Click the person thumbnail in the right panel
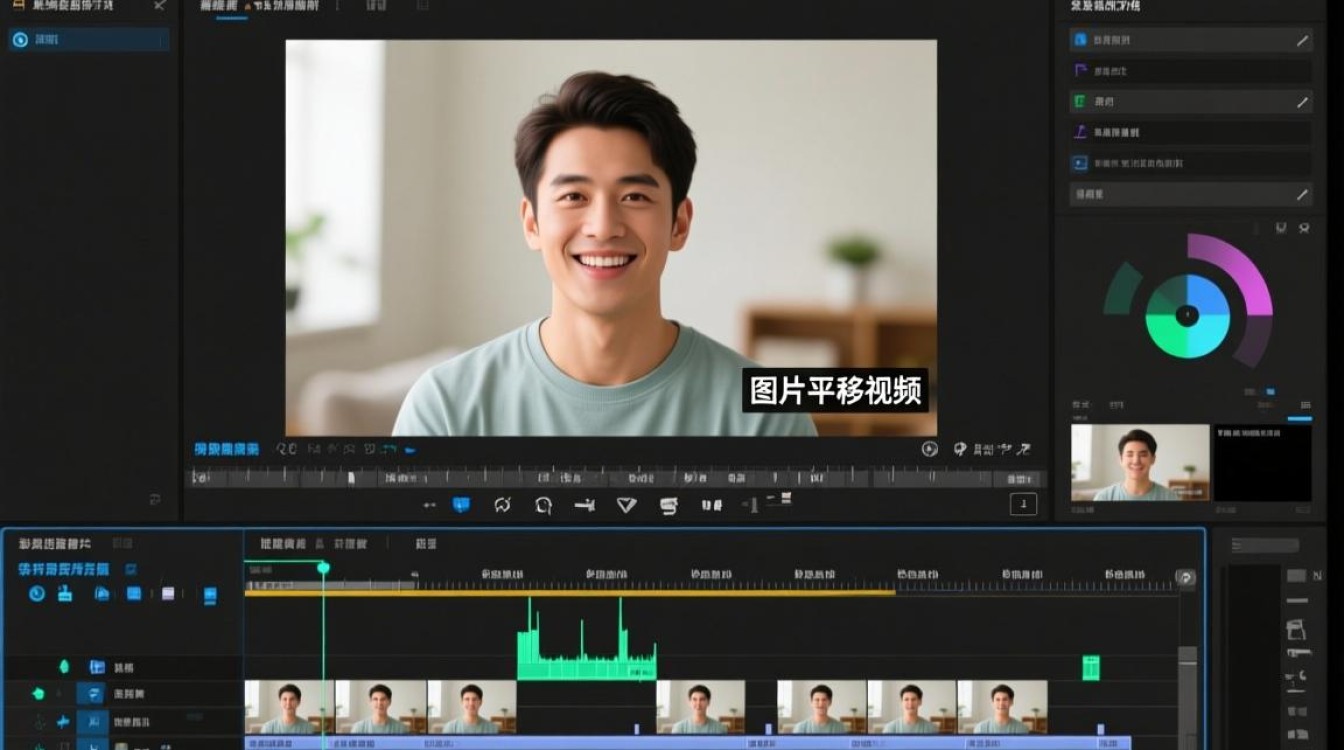 (x=1140, y=462)
